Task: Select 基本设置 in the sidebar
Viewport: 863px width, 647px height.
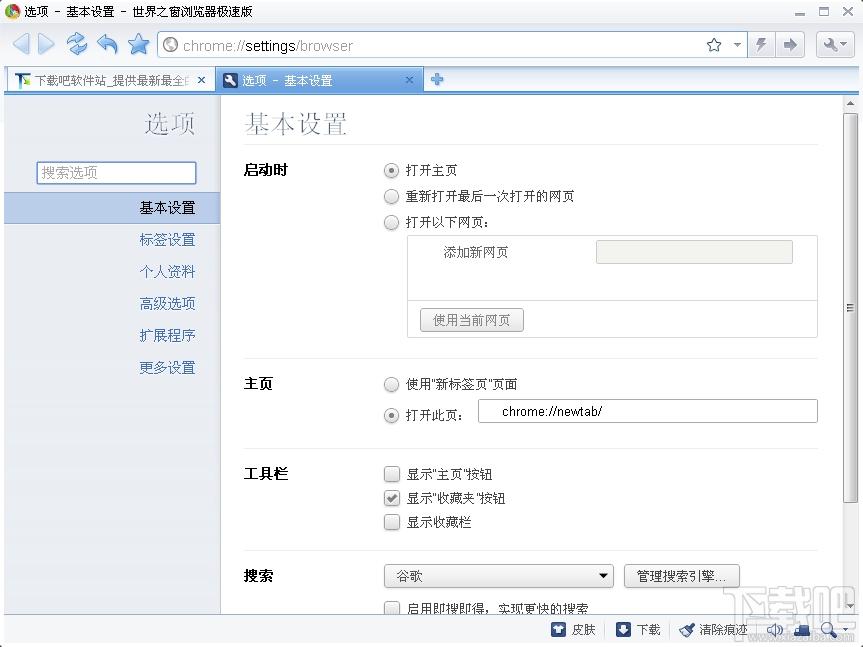Action: (112, 208)
